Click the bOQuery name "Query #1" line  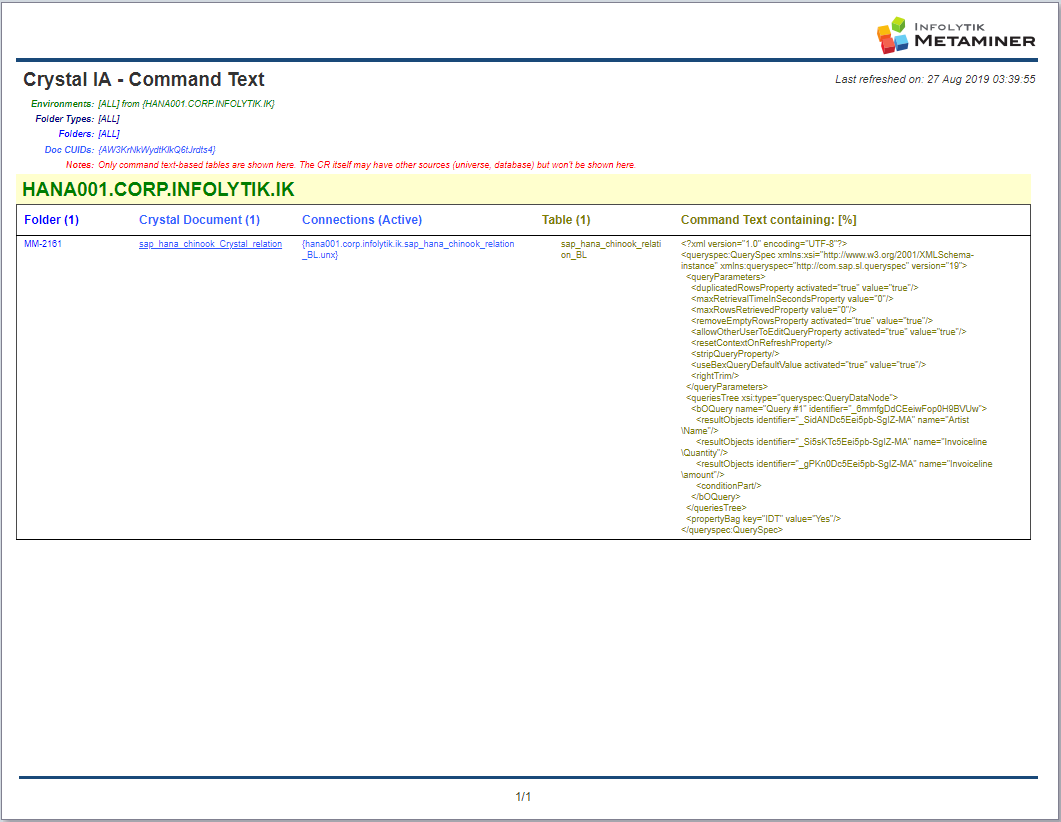coord(839,409)
